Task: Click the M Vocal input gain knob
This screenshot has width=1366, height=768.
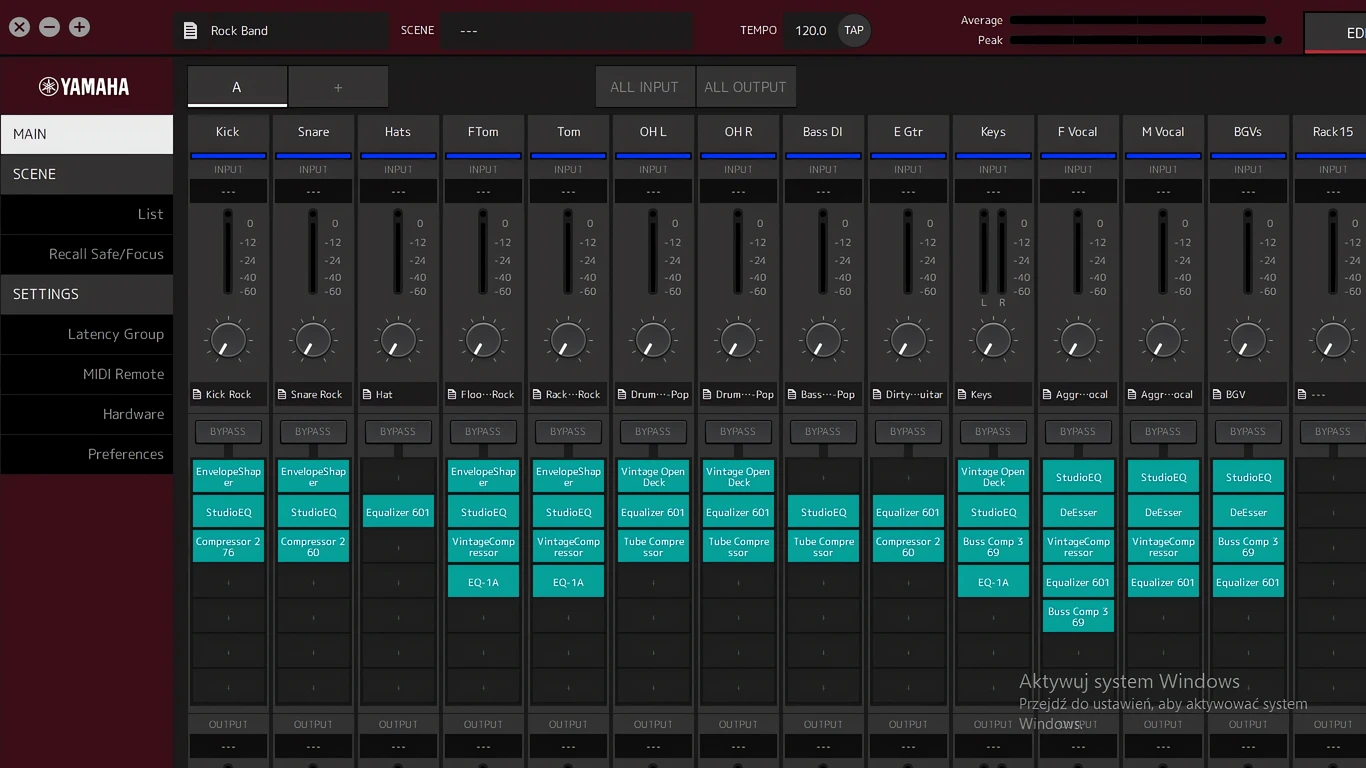Action: 1163,340
